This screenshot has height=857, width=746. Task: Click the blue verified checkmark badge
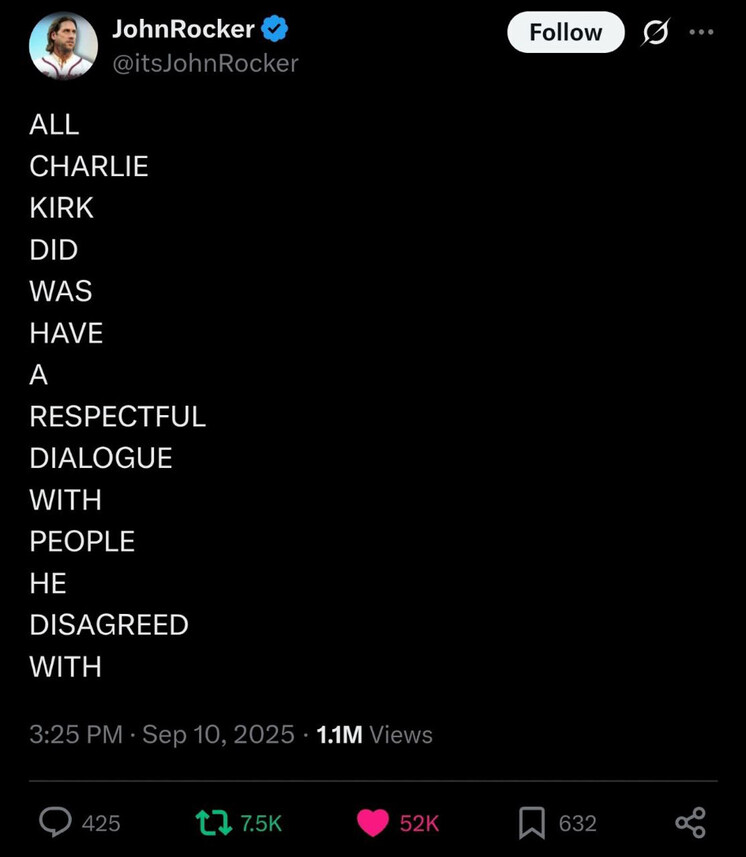coord(275,30)
